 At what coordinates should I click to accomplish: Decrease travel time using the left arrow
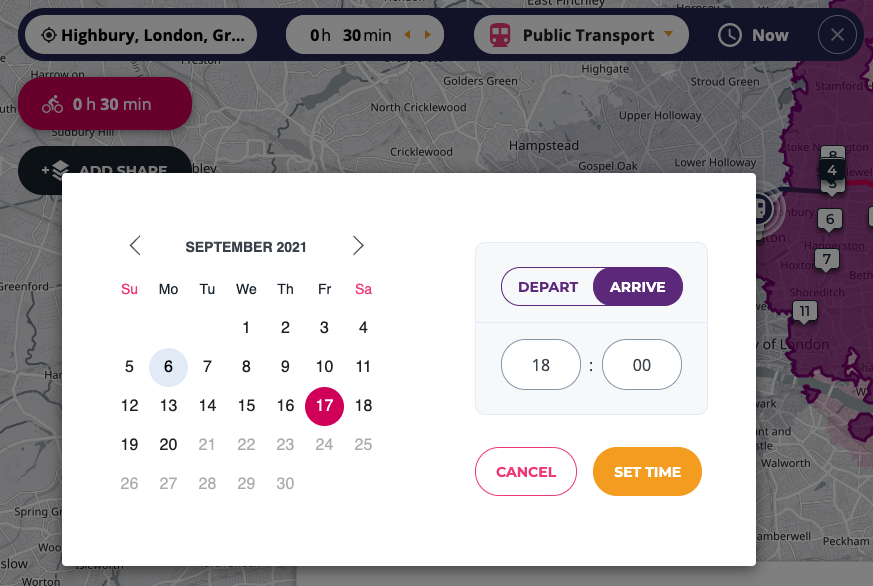(x=407, y=36)
